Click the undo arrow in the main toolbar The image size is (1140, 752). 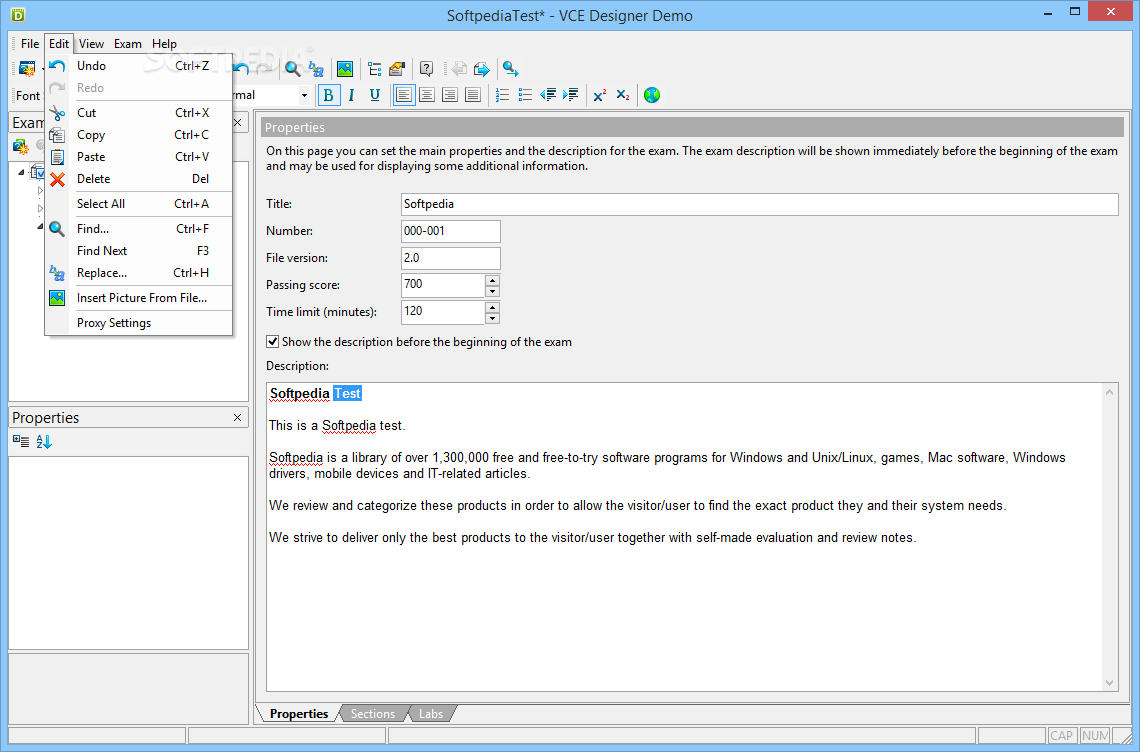(x=241, y=69)
